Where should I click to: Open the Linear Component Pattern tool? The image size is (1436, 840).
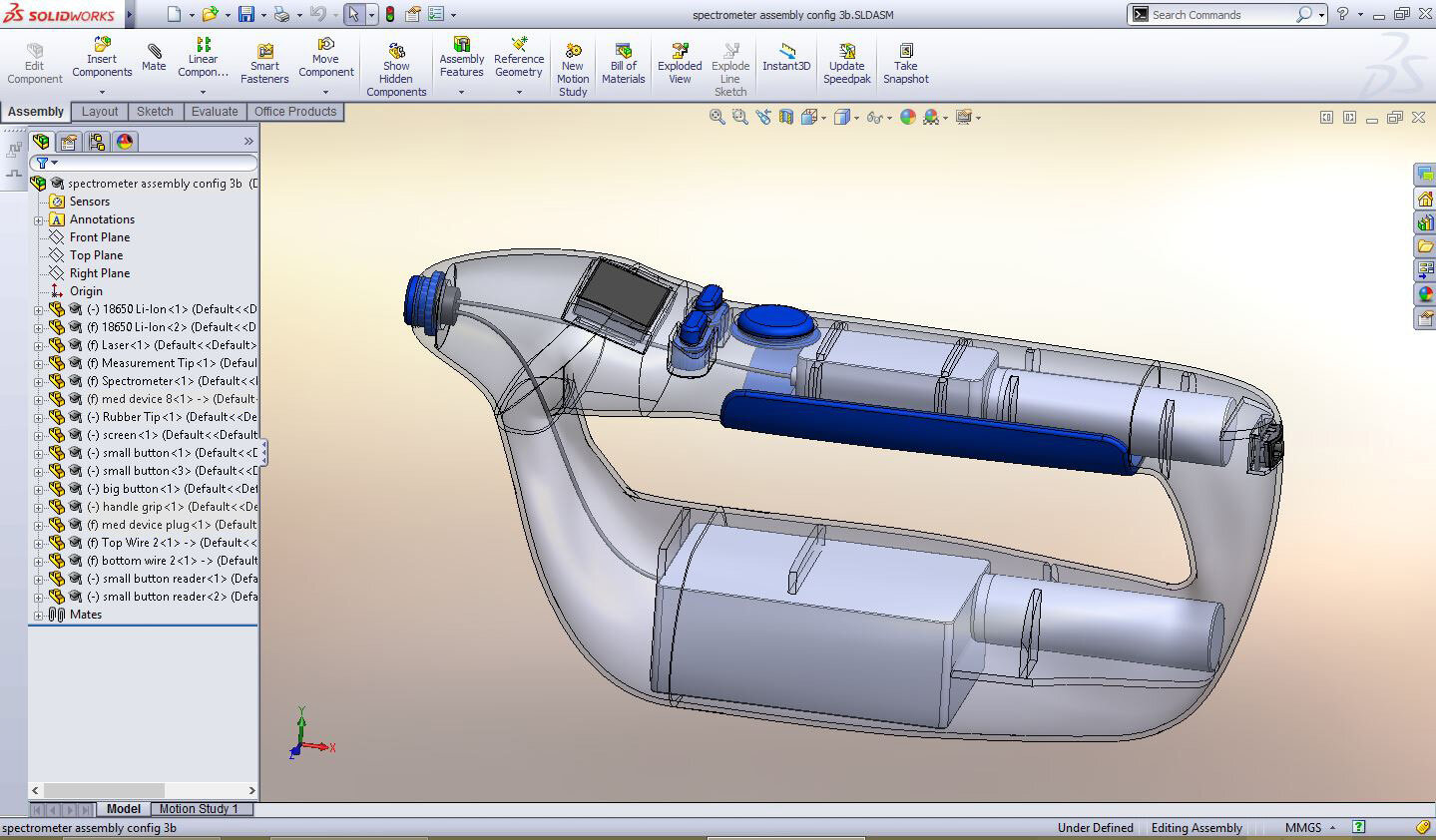point(203,58)
